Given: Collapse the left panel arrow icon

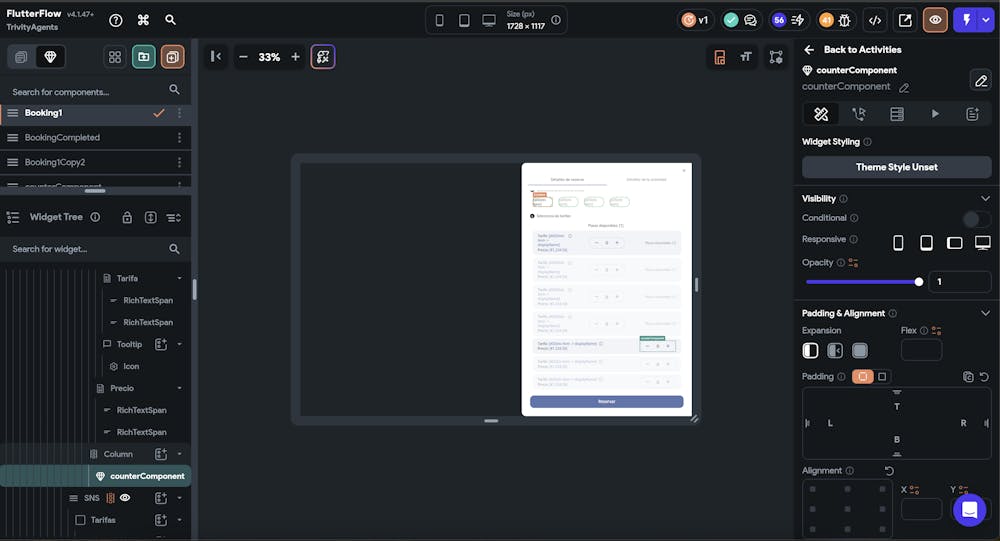Looking at the screenshot, I should click(x=216, y=57).
